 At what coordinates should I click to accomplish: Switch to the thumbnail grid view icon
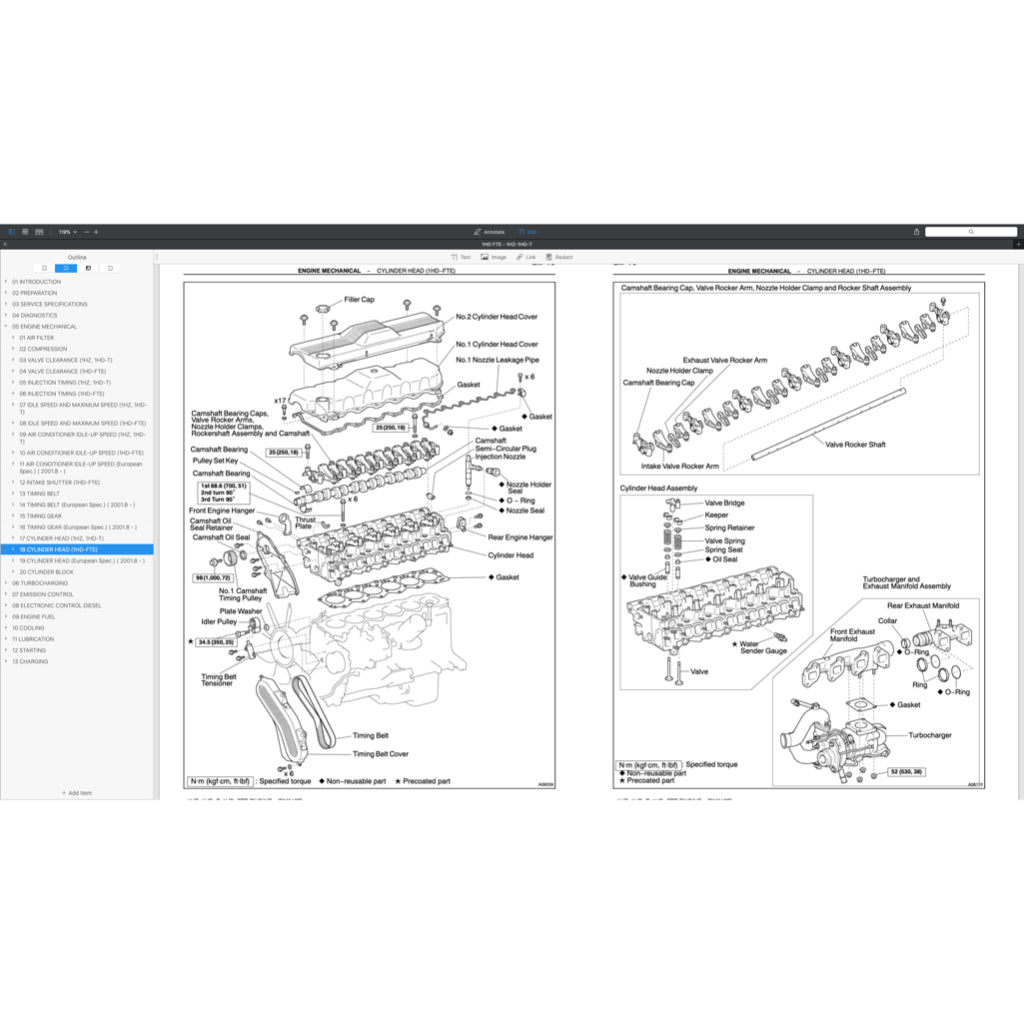pos(25,232)
